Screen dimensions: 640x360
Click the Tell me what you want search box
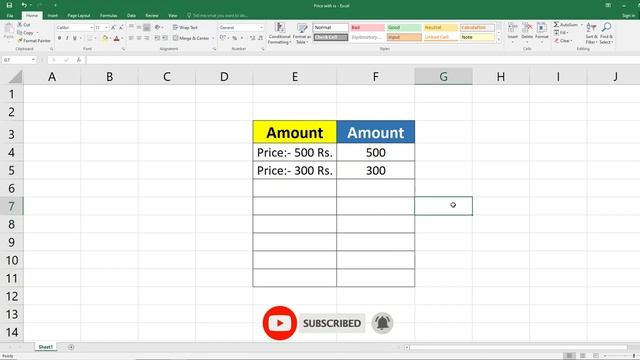click(218, 16)
